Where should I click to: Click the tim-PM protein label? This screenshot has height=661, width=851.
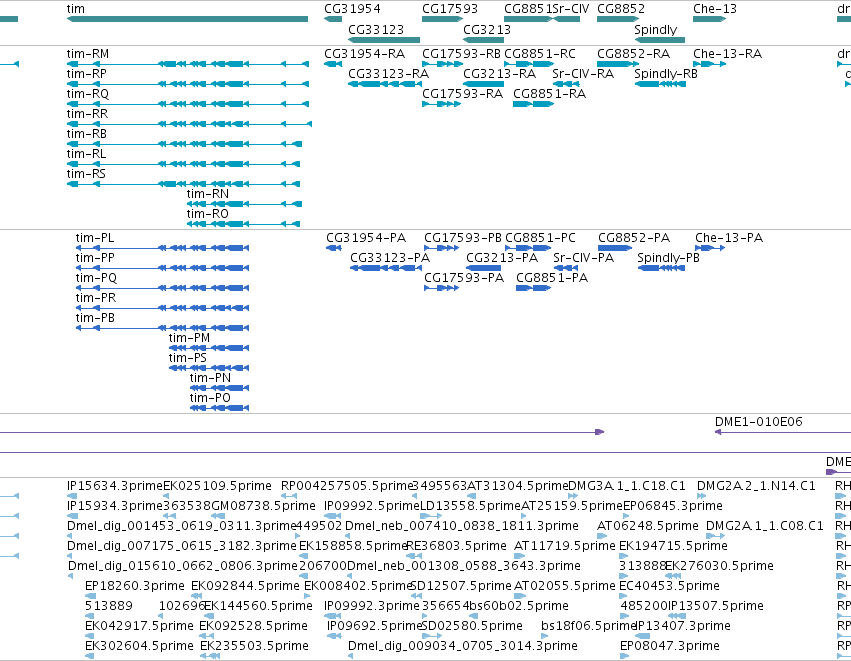tap(189, 338)
